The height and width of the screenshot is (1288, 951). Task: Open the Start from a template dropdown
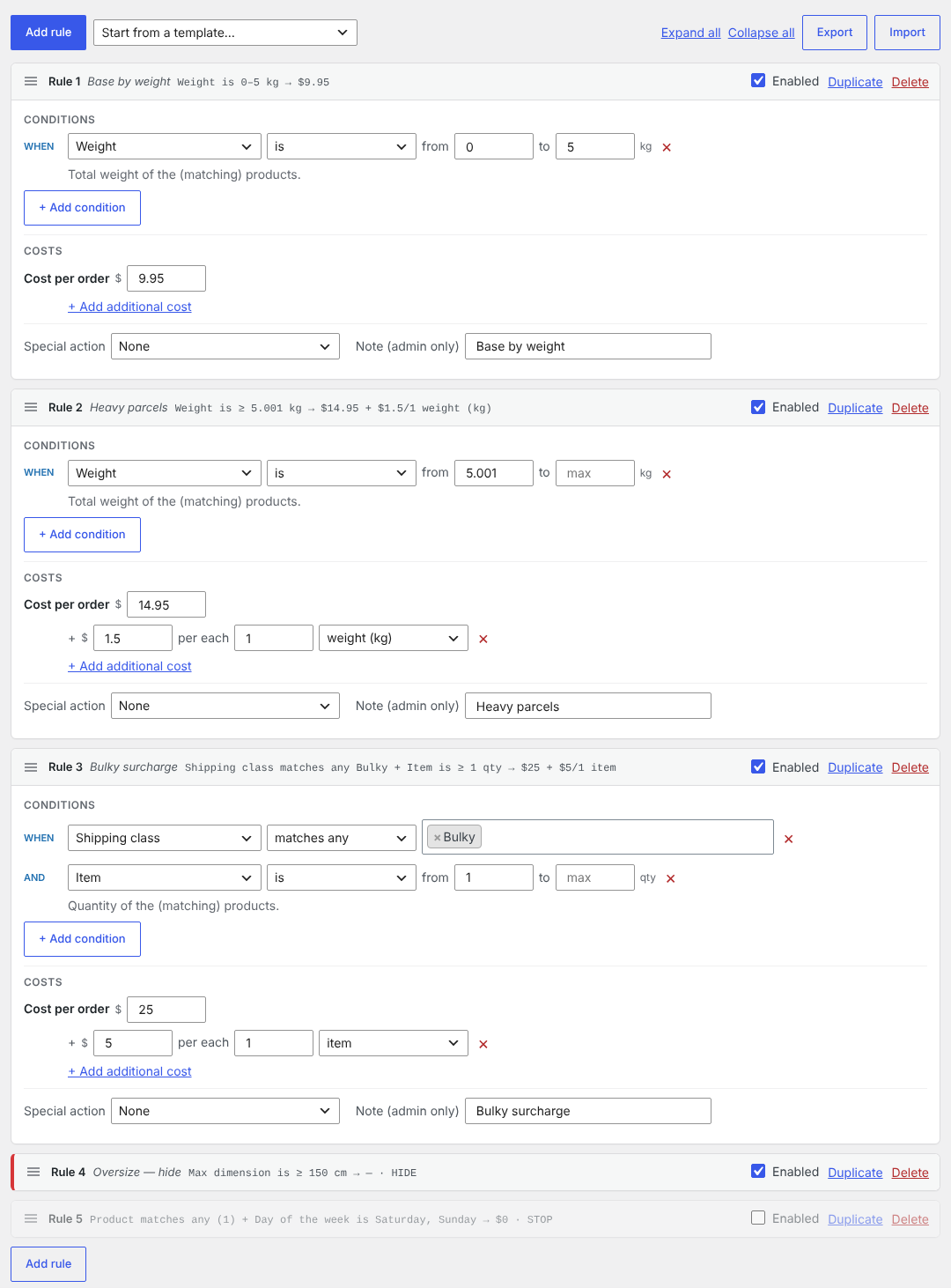tap(225, 33)
